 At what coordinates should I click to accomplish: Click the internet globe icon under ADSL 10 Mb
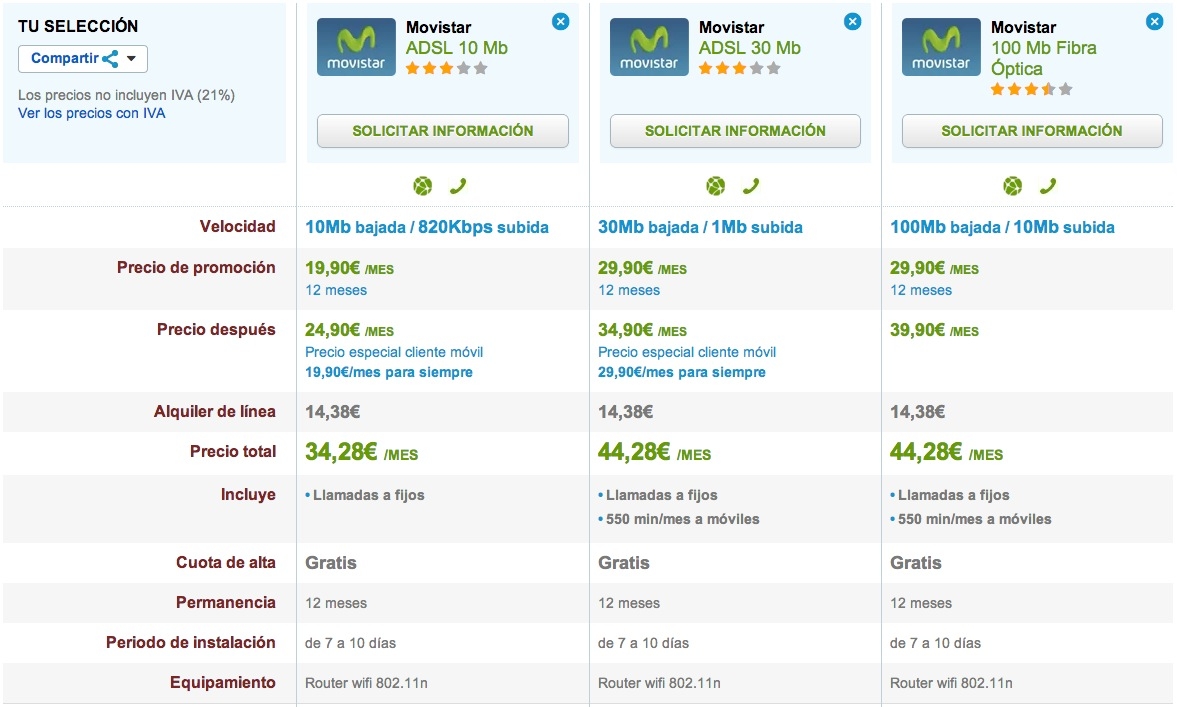(x=423, y=185)
